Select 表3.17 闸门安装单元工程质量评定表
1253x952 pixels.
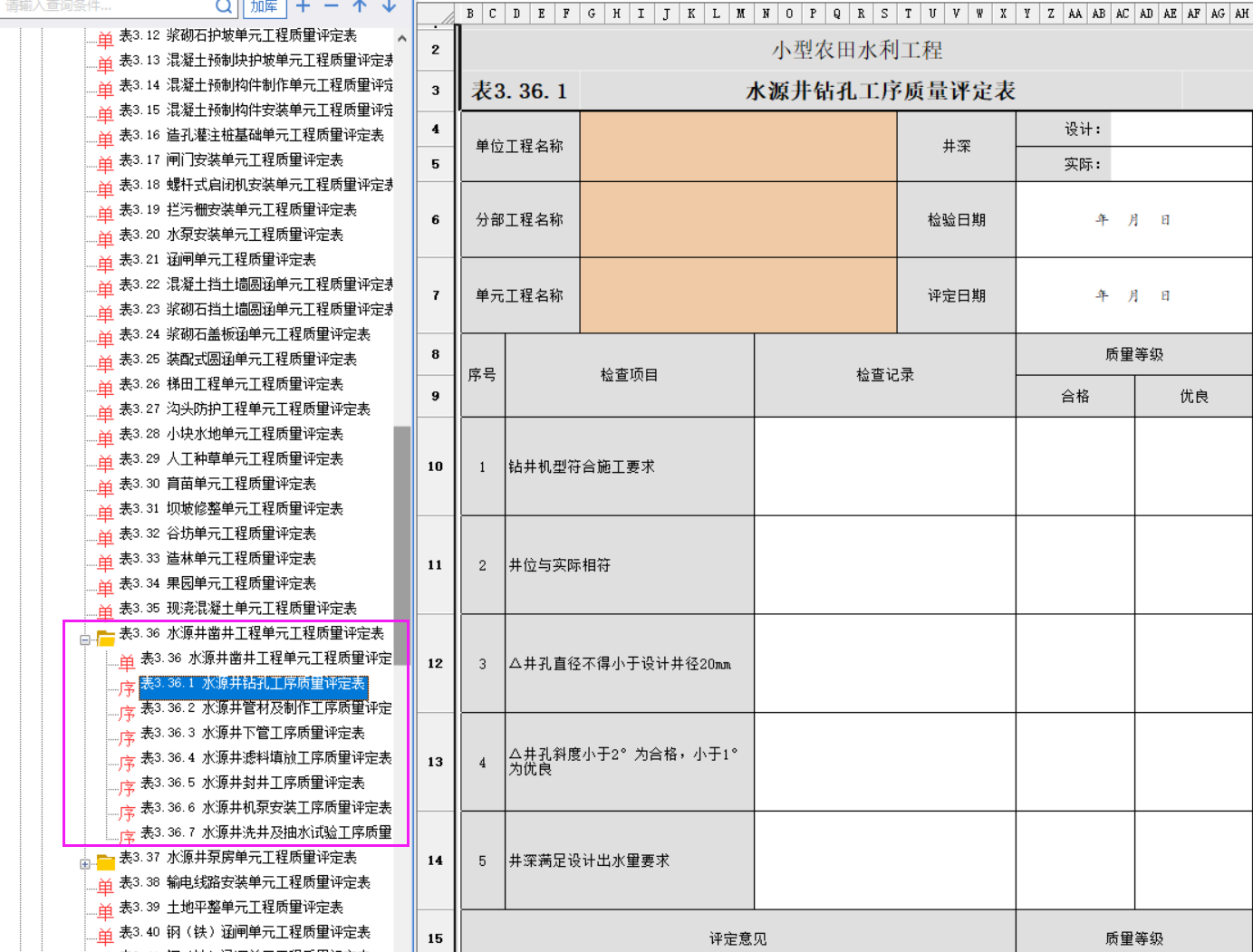pos(231,159)
